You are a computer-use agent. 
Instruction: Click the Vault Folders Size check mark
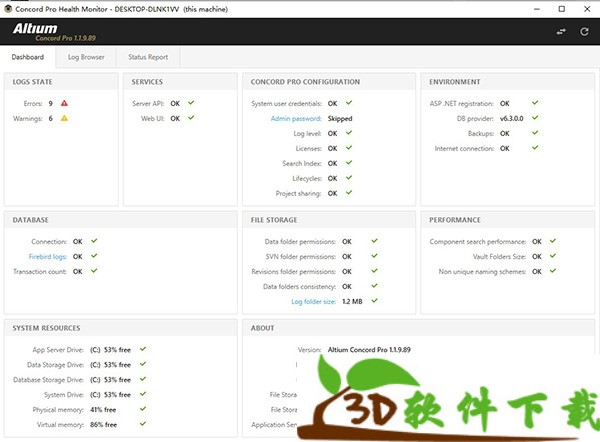click(553, 256)
